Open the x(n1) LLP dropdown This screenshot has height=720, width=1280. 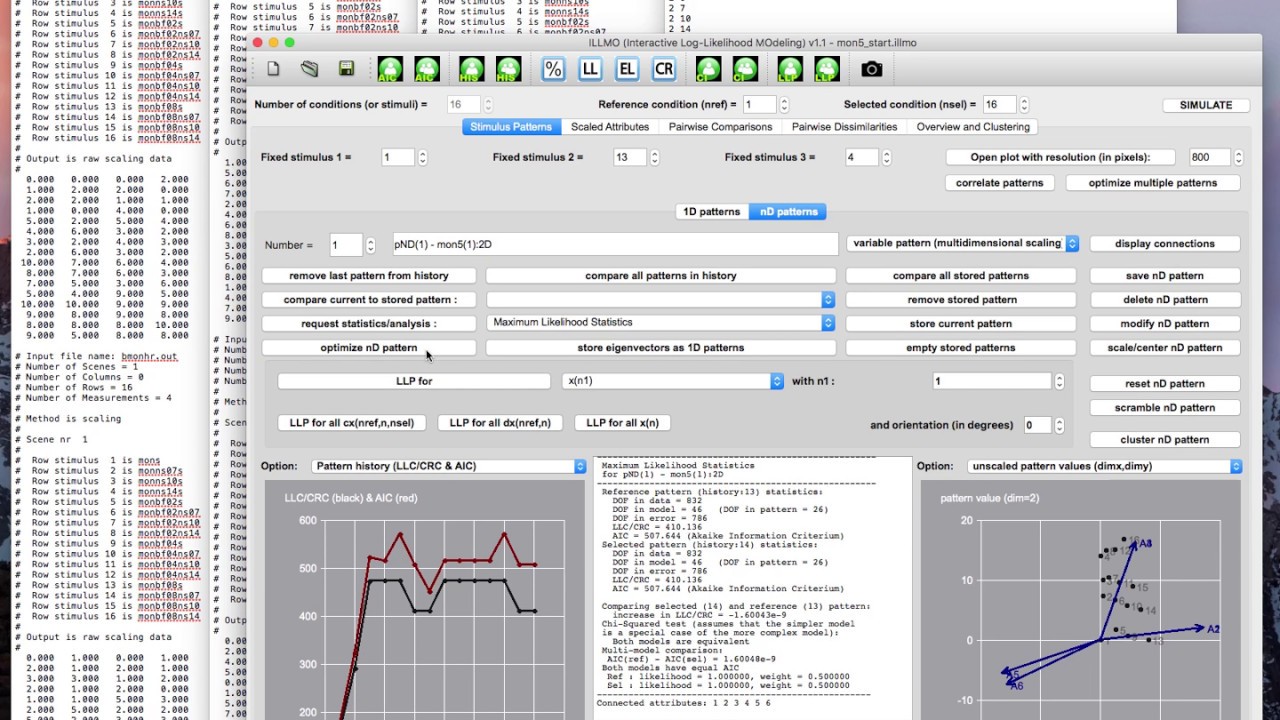point(673,381)
